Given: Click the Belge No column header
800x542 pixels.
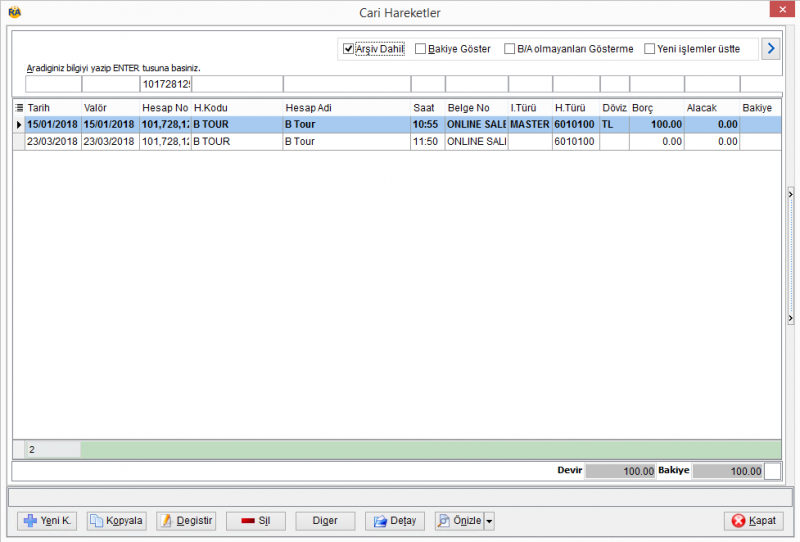Looking at the screenshot, I should click(x=477, y=108).
